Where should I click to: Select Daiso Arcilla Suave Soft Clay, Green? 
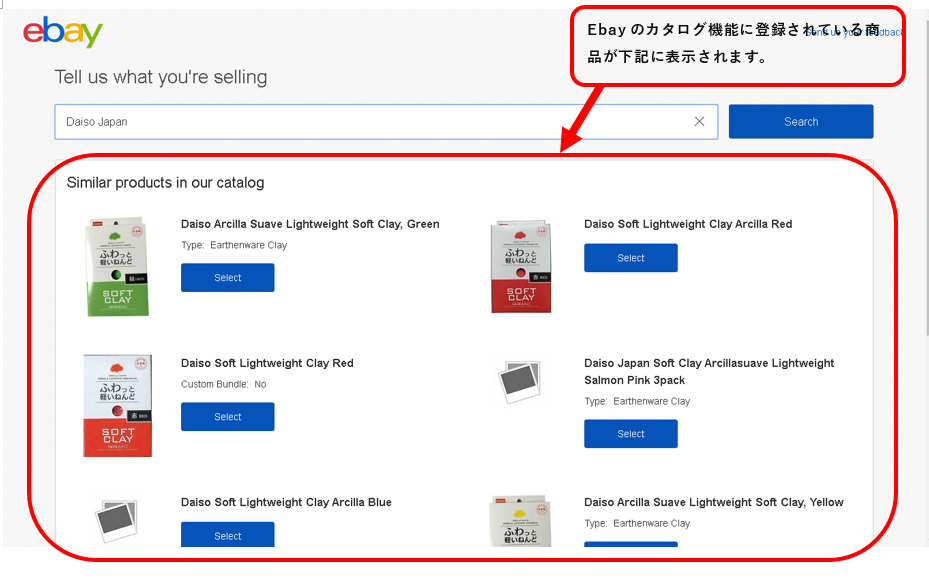pyautogui.click(x=228, y=278)
